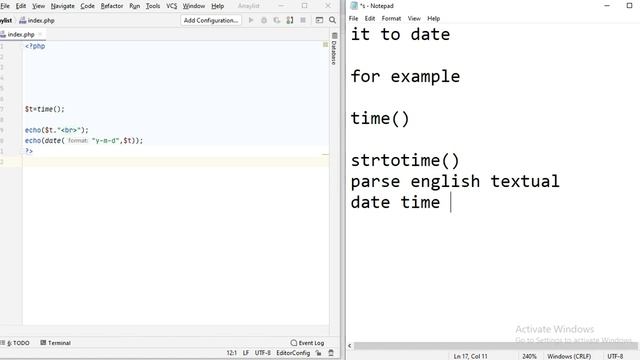Click the EditorConfig status bar entry
Image resolution: width=640 pixels, height=360 pixels.
293,353
